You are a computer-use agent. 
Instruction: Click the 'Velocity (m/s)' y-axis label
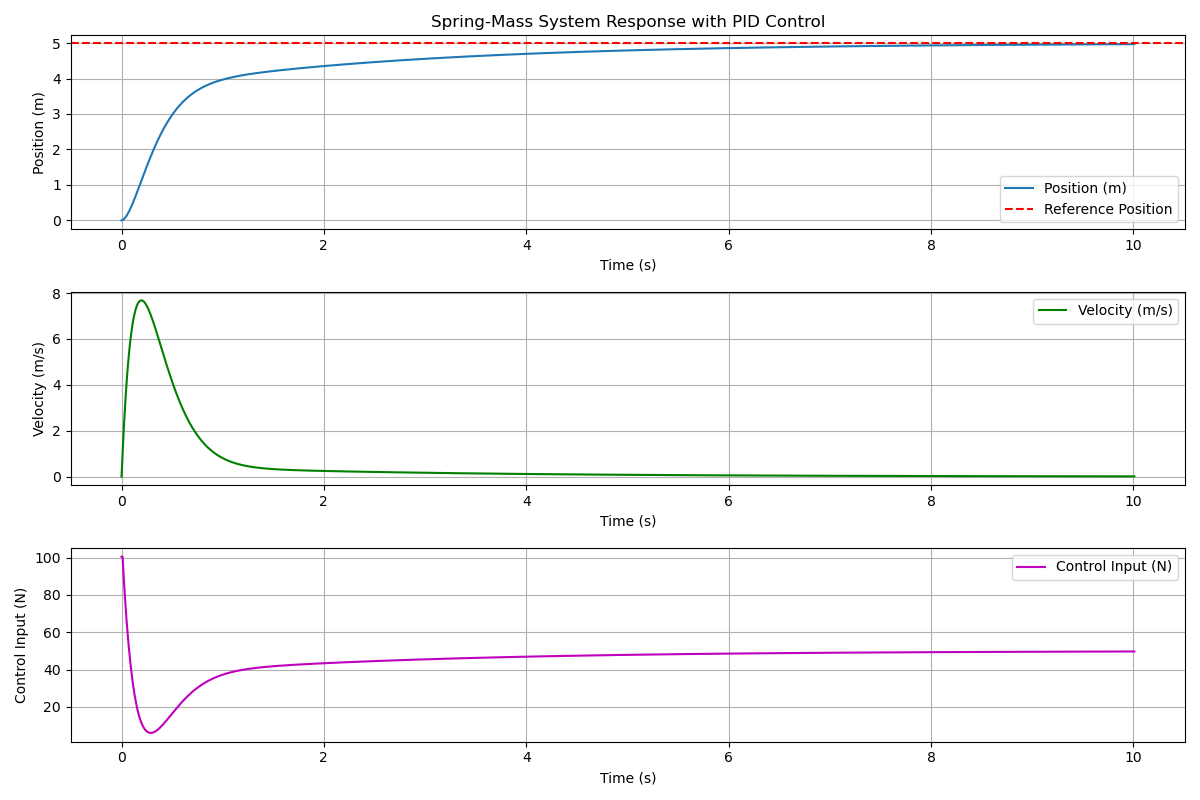[39, 389]
